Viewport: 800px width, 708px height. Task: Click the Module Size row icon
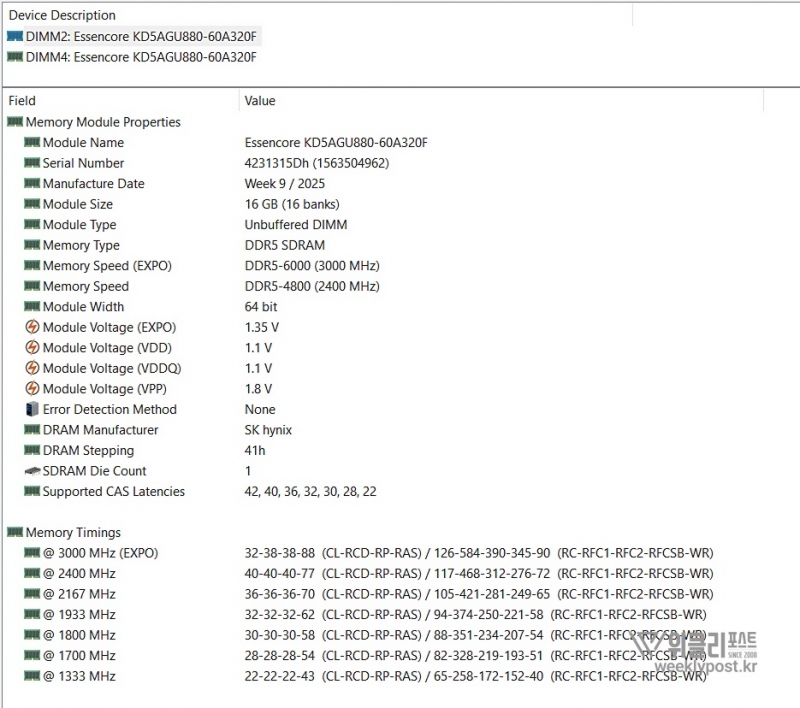tap(32, 204)
